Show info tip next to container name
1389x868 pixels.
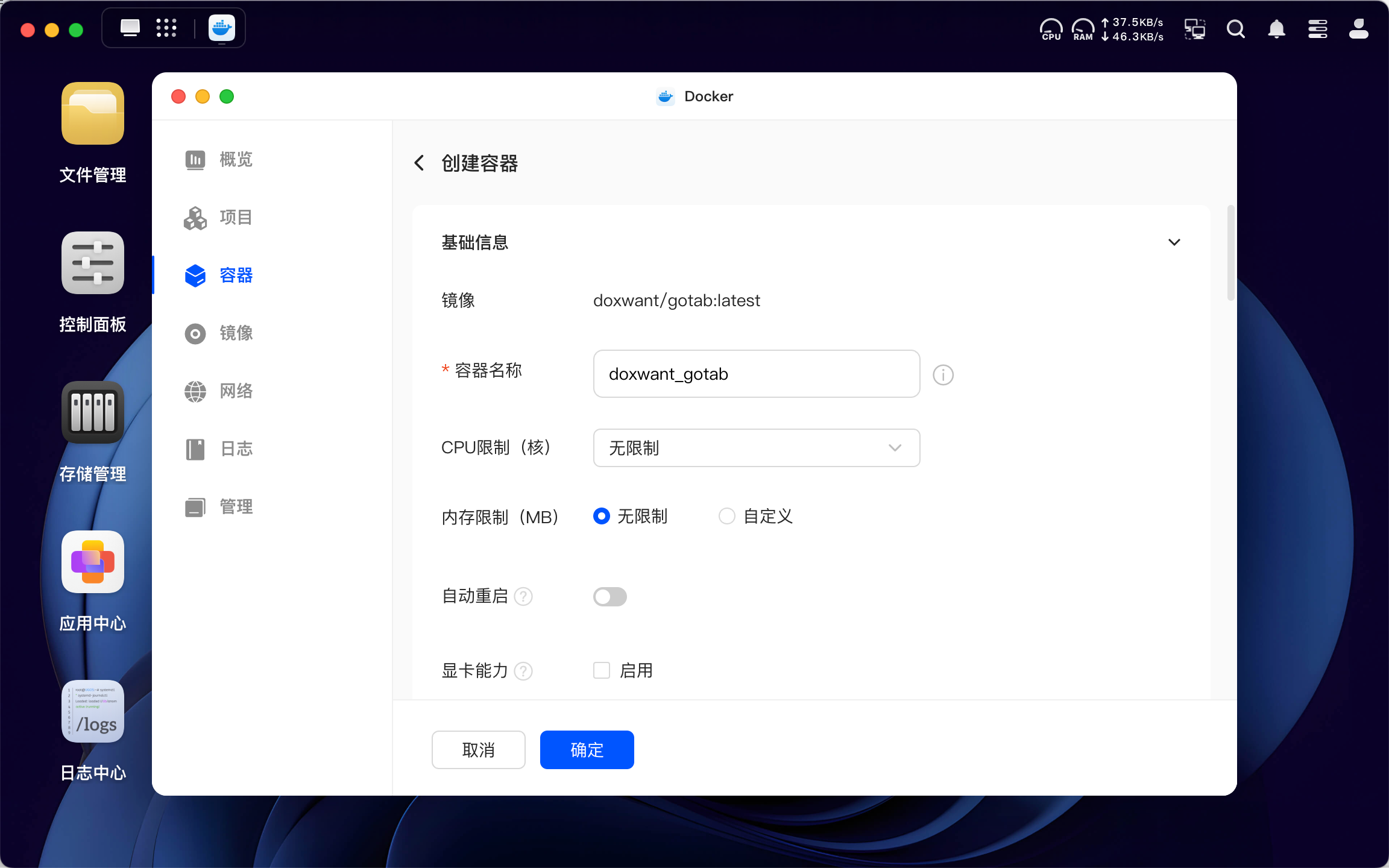(943, 375)
